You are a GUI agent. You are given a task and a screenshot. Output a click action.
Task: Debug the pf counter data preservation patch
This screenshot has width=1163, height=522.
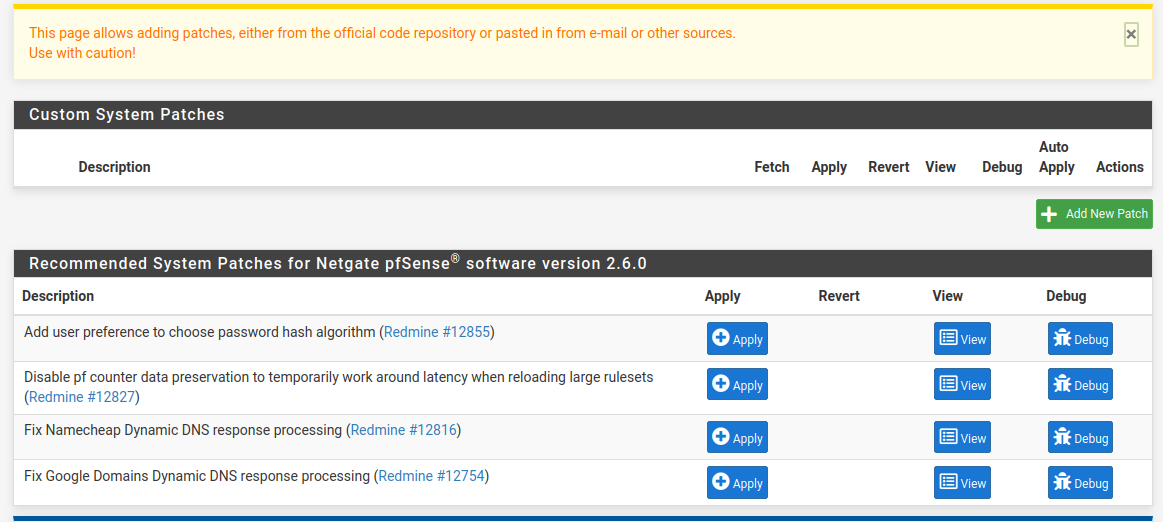pyautogui.click(x=1080, y=384)
